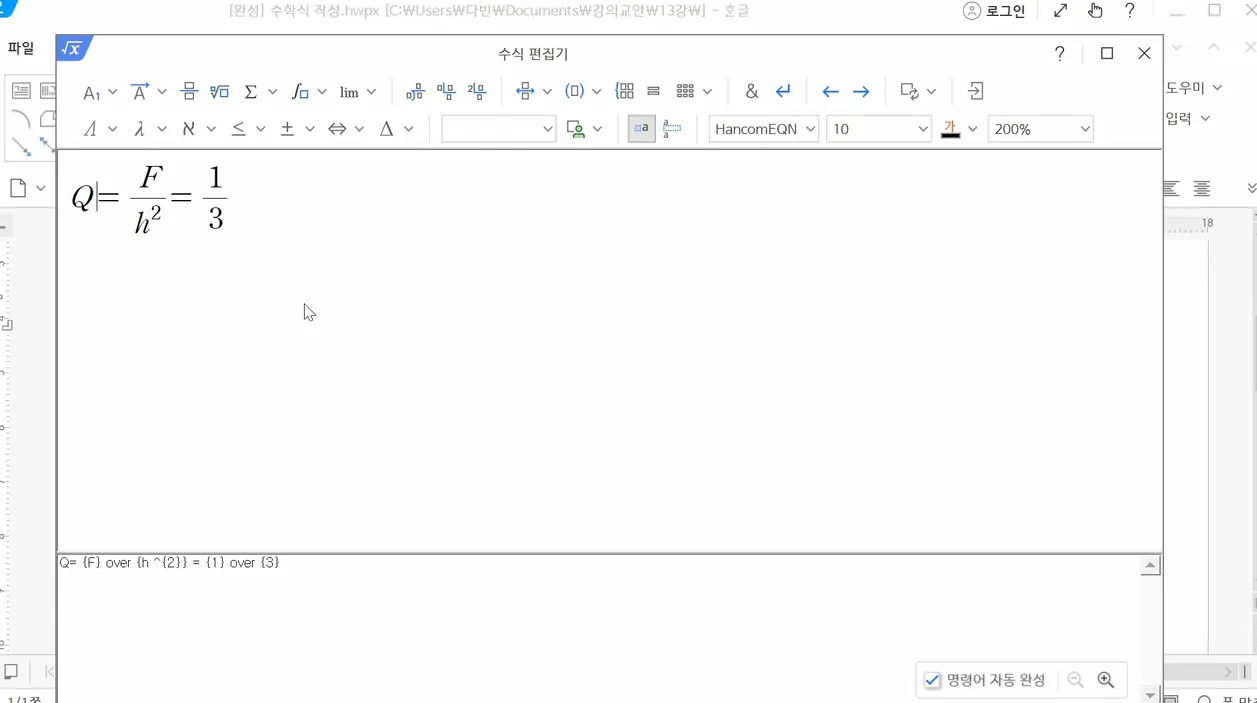Insert the left-lower subscript template

tap(415, 92)
